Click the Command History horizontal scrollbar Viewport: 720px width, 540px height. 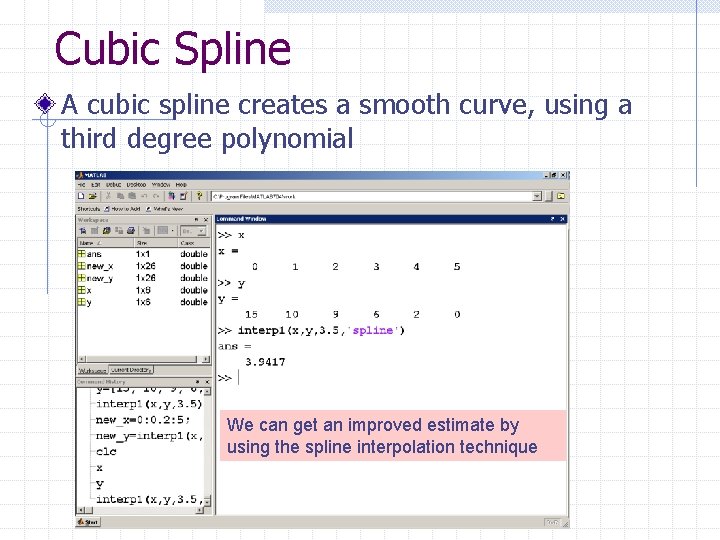pos(142,510)
